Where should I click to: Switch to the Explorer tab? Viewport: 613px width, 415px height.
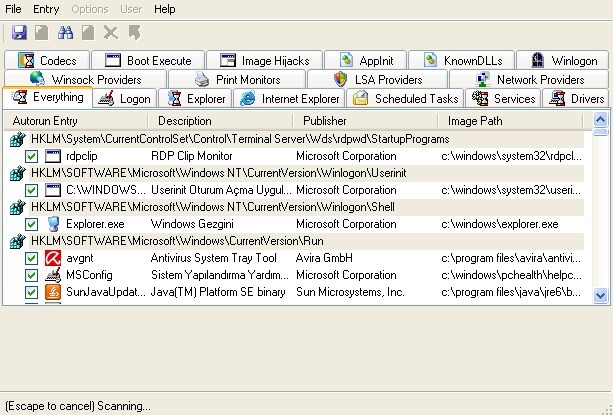[x=195, y=98]
